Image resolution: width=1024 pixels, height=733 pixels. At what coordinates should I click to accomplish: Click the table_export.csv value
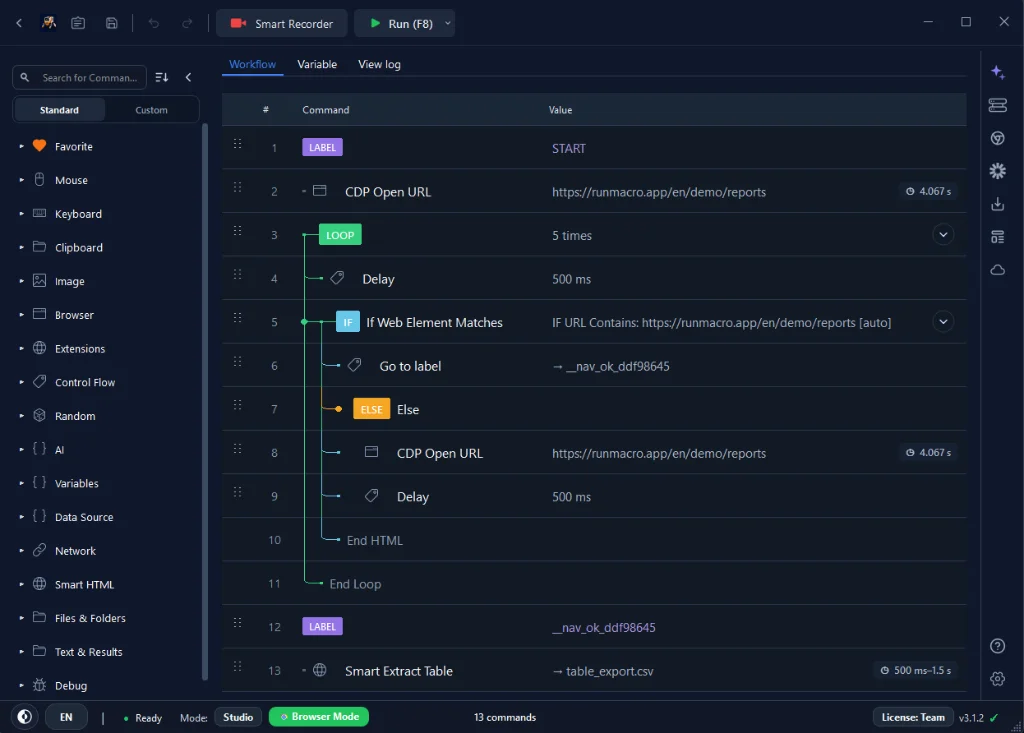click(x=603, y=671)
